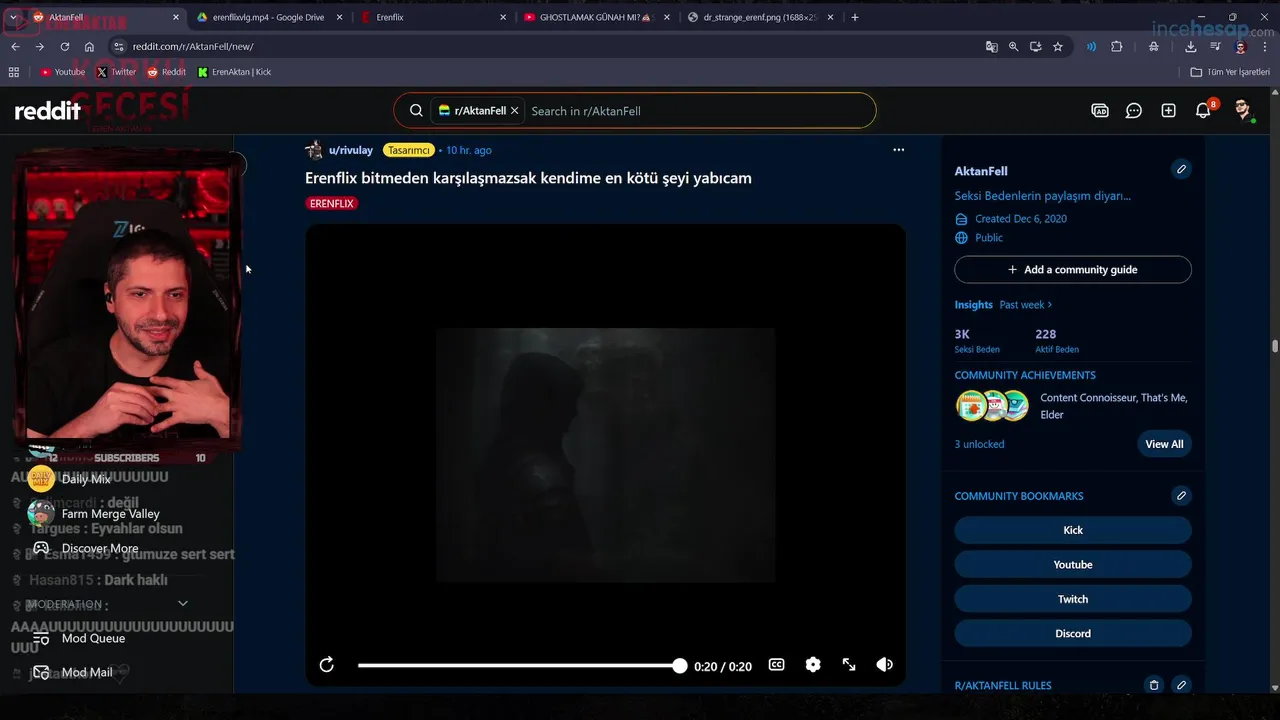1280x720 pixels.
Task: Open Mod Mail in the sidebar
Action: pos(87,673)
